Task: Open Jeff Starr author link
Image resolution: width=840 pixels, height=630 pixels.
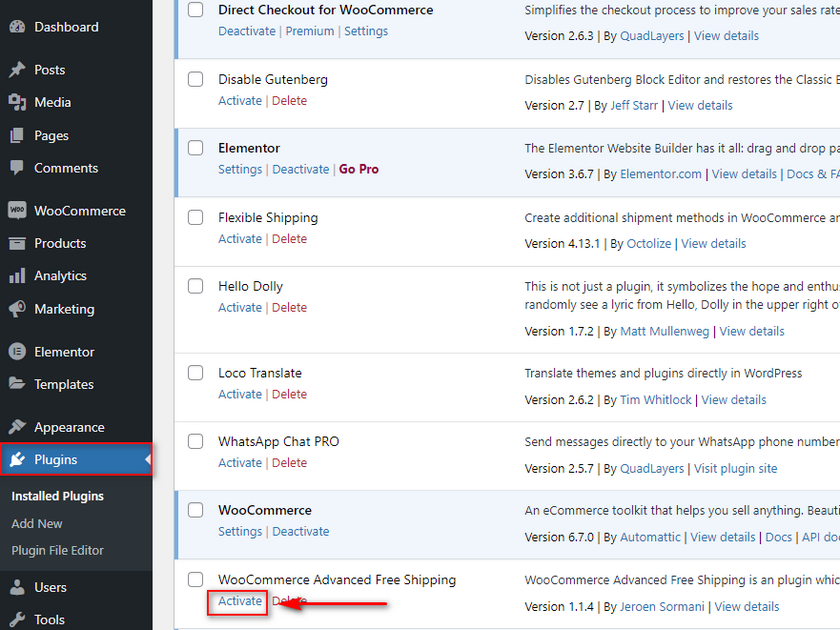Action: pyautogui.click(x=634, y=106)
